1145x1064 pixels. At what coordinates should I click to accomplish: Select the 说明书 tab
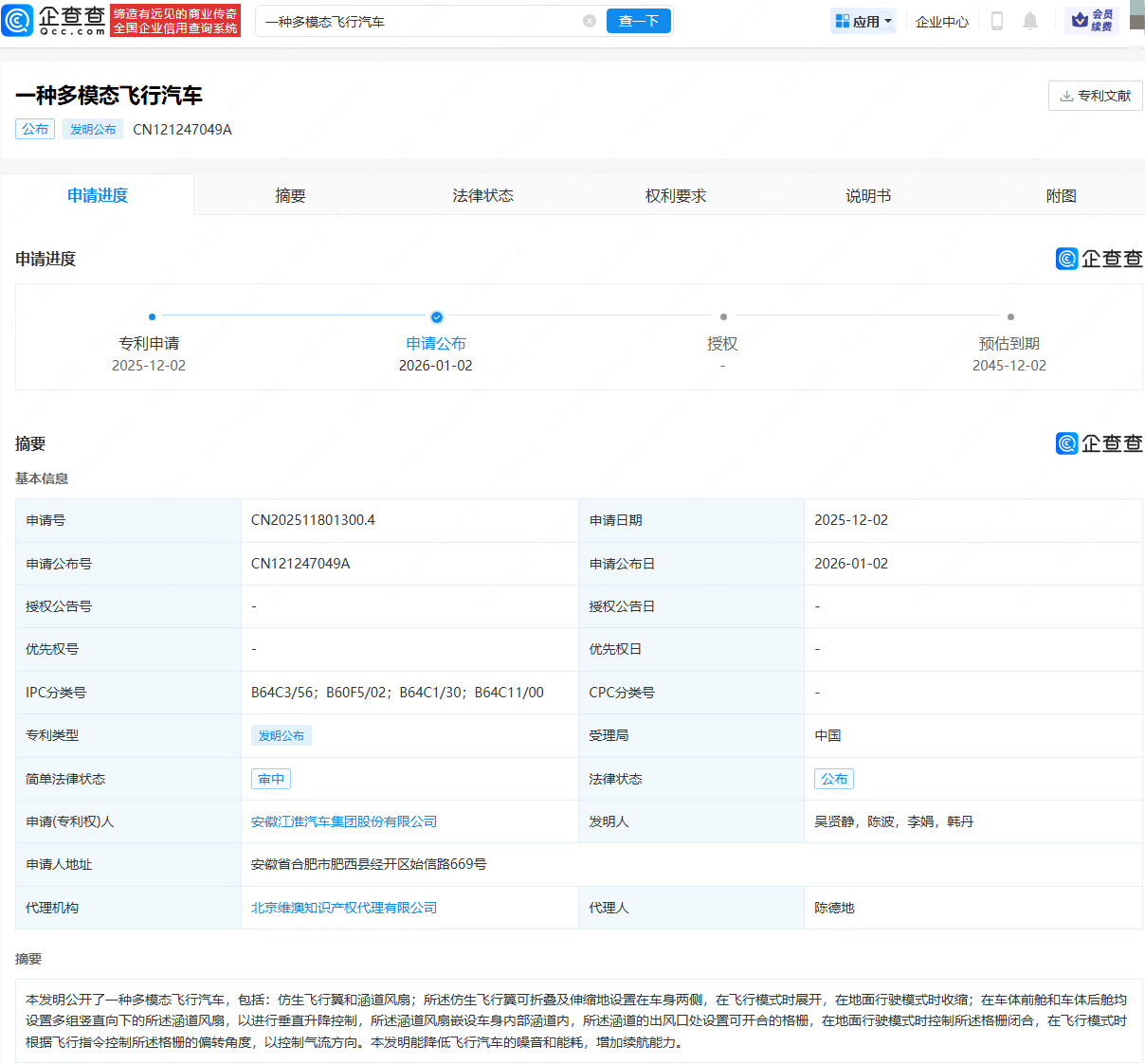[868, 195]
